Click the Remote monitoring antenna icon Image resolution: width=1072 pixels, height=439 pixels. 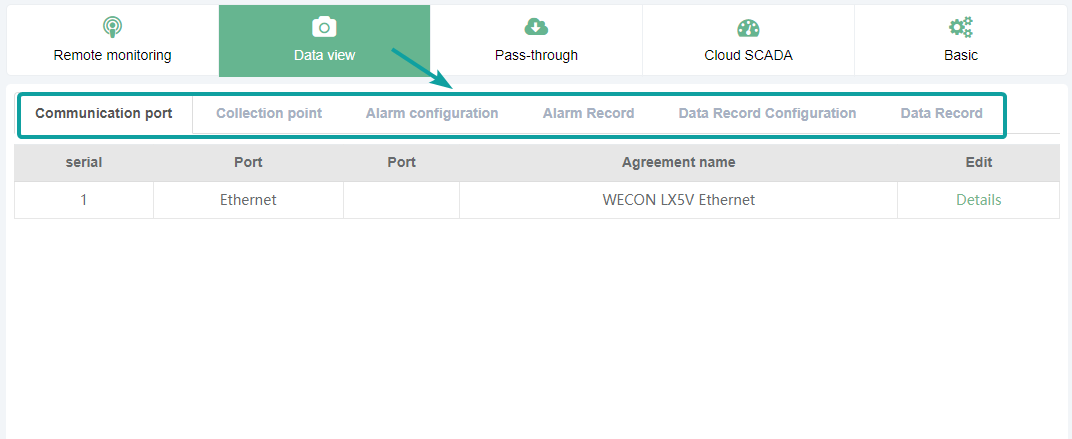(112, 27)
